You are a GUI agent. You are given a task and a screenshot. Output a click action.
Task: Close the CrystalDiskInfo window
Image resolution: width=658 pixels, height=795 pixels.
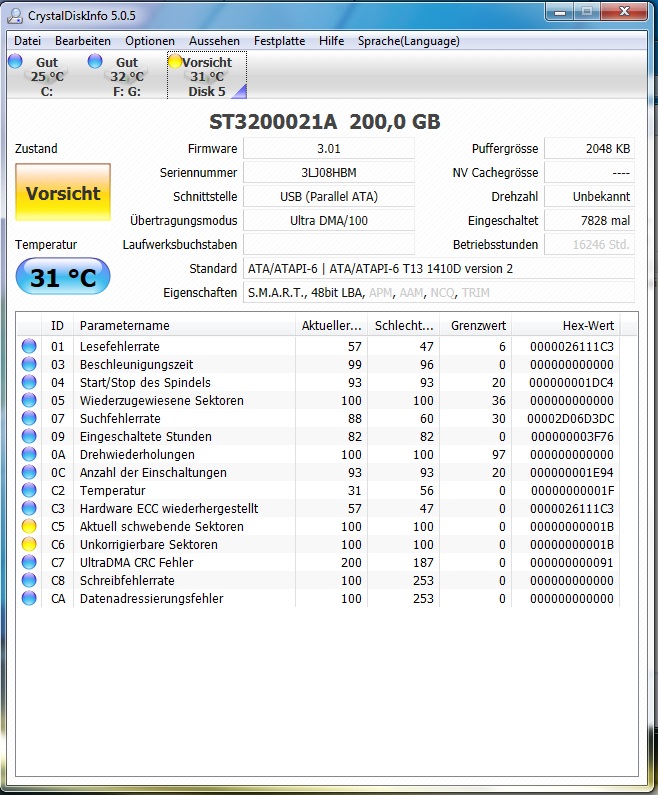pos(624,12)
